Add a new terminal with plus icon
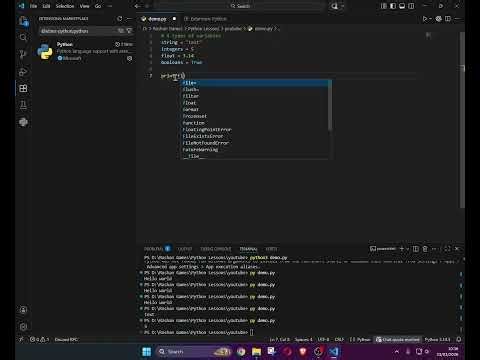 click(x=402, y=249)
